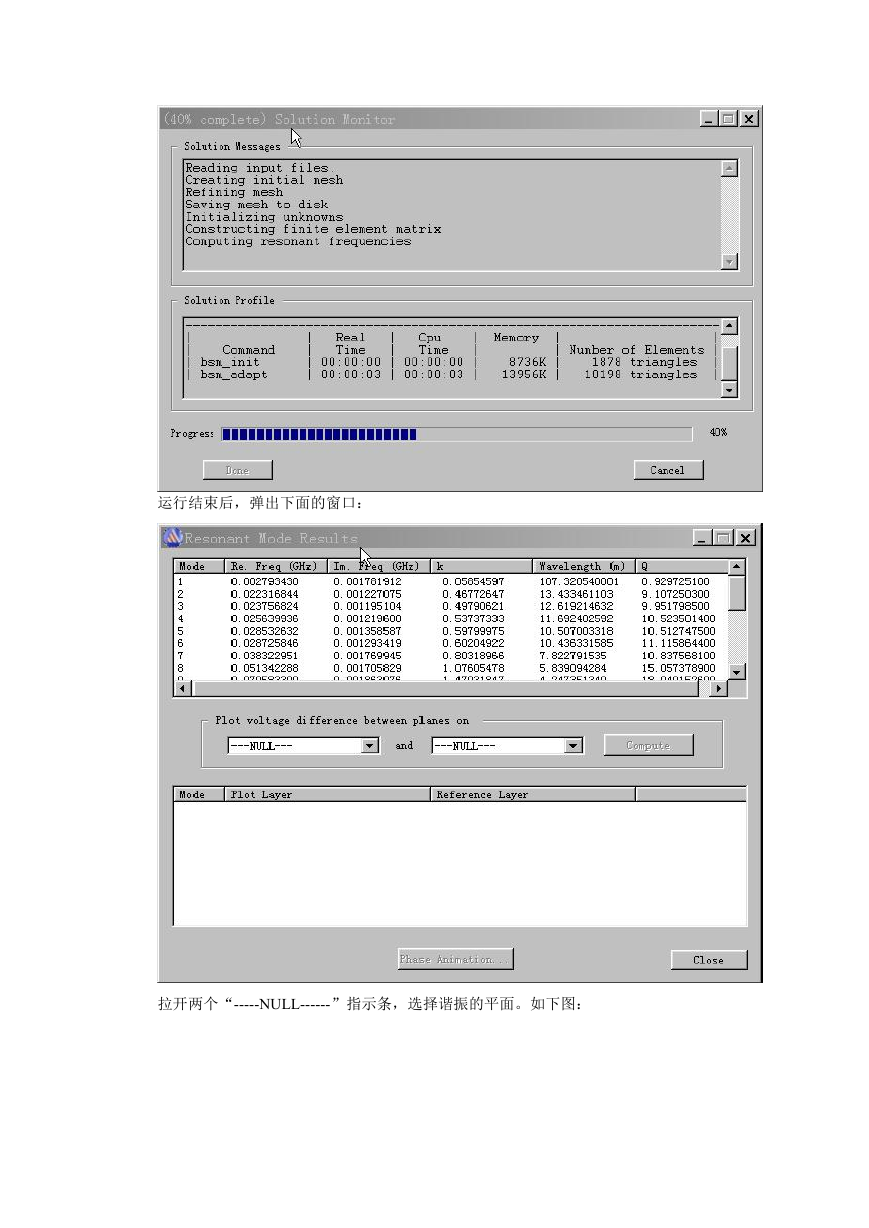Close Resonant Mode Results using the title bar X

(744, 538)
